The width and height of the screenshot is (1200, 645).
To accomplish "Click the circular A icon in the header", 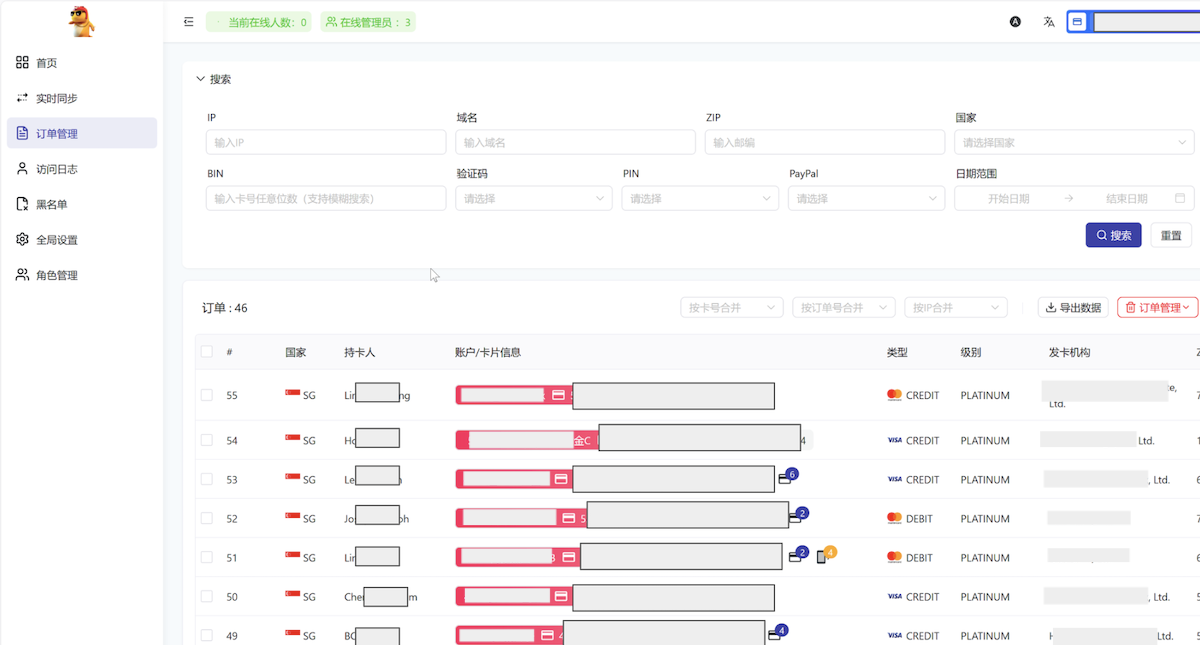I will 1016,22.
